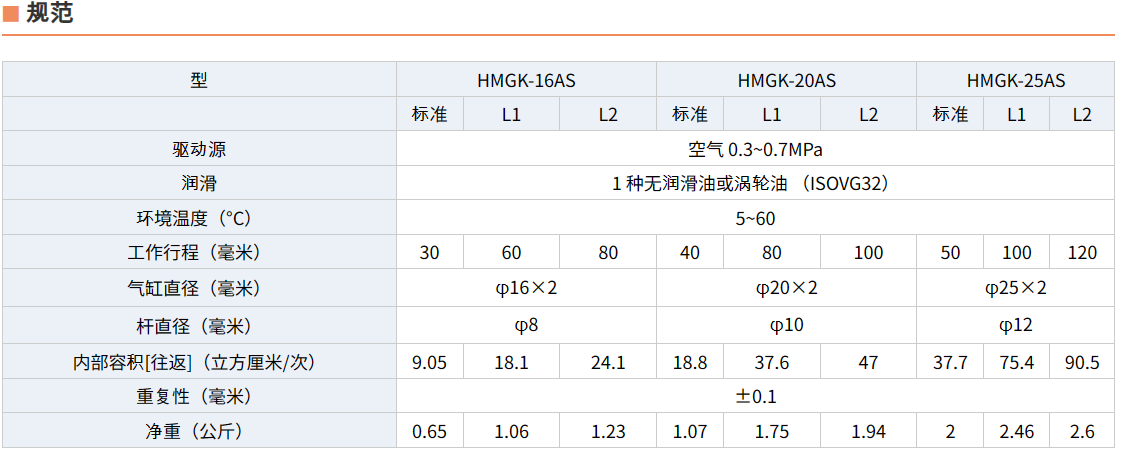The image size is (1124, 473).
Task: Click the HMGK-20AS column header
Action: pos(786,80)
